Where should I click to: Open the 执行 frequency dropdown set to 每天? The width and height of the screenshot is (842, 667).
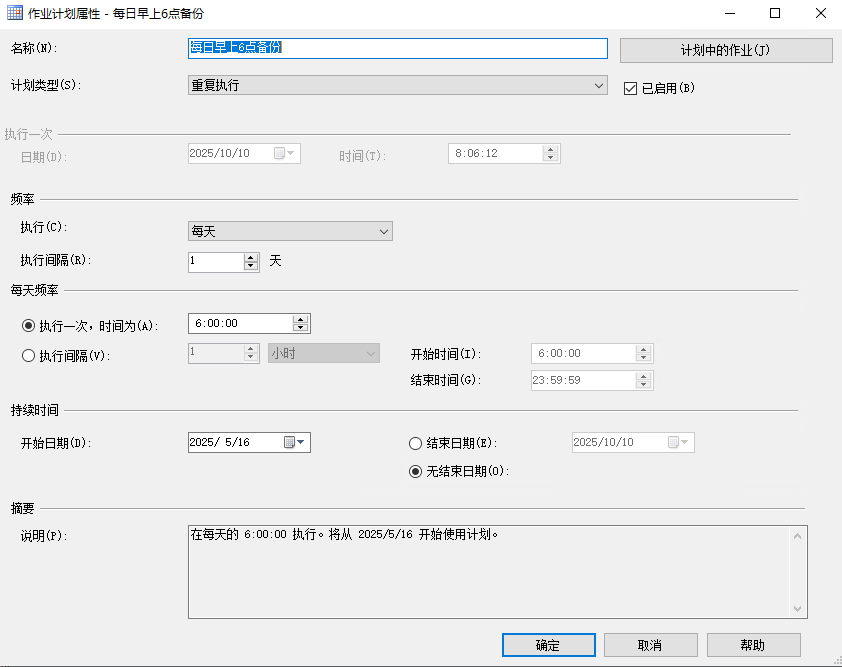(x=384, y=231)
